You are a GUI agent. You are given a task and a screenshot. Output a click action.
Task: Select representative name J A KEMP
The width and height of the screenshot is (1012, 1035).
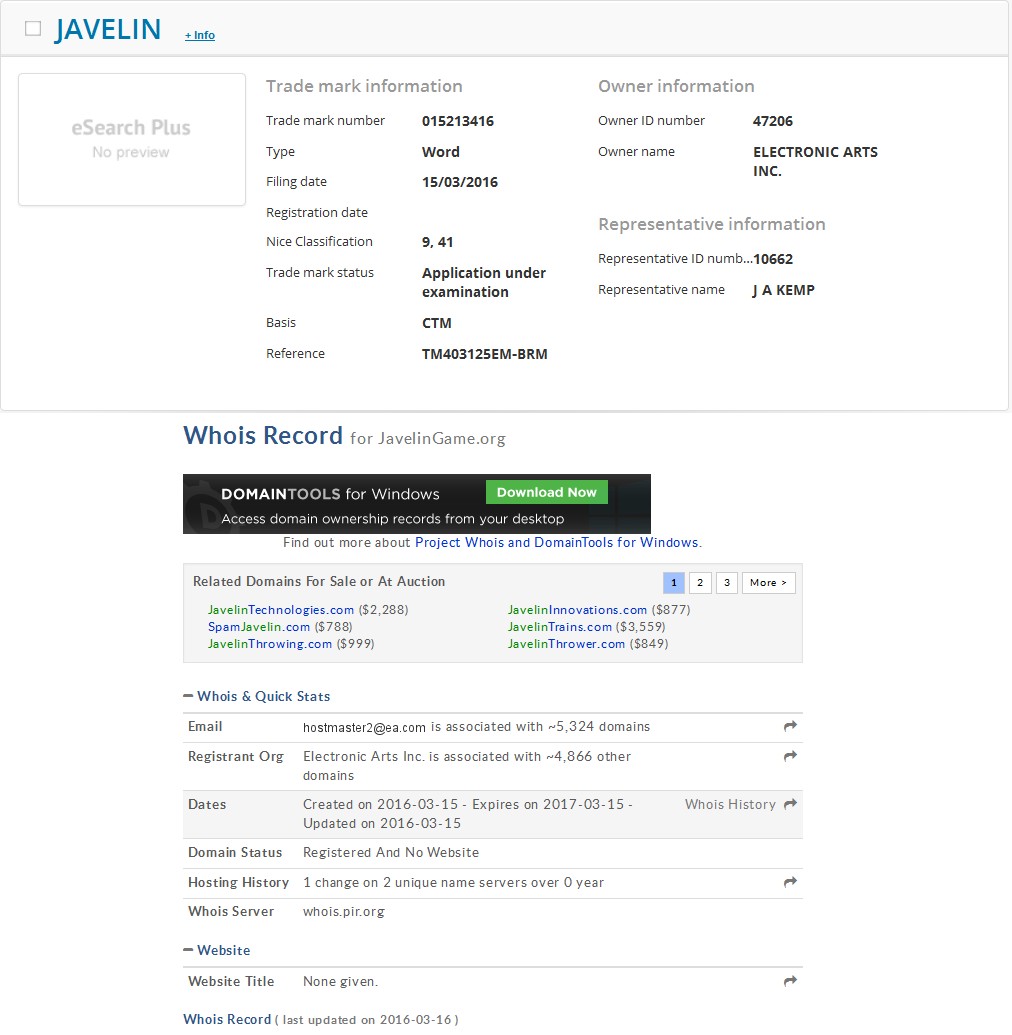pyautogui.click(x=784, y=290)
